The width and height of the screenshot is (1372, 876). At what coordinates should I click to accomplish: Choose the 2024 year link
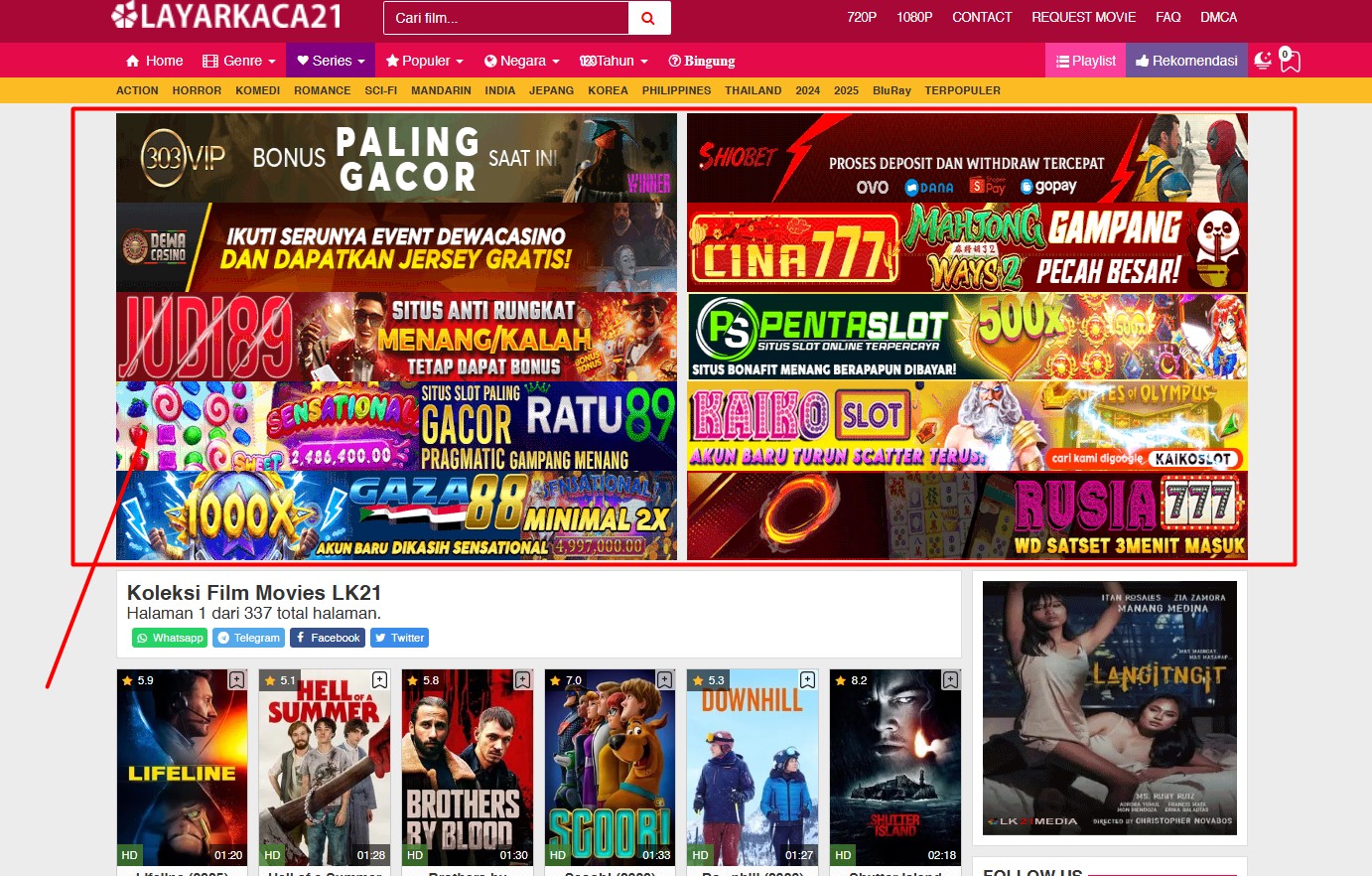click(808, 90)
